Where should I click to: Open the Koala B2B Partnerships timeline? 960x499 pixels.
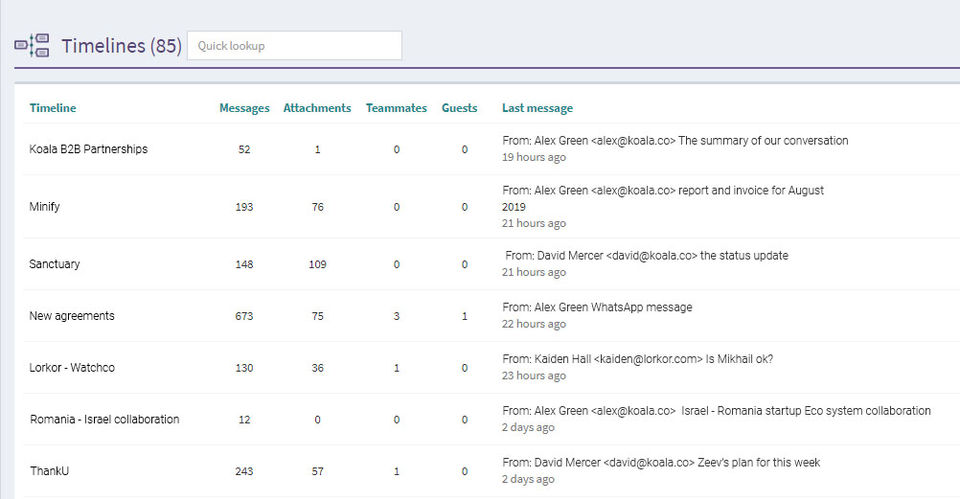click(88, 149)
